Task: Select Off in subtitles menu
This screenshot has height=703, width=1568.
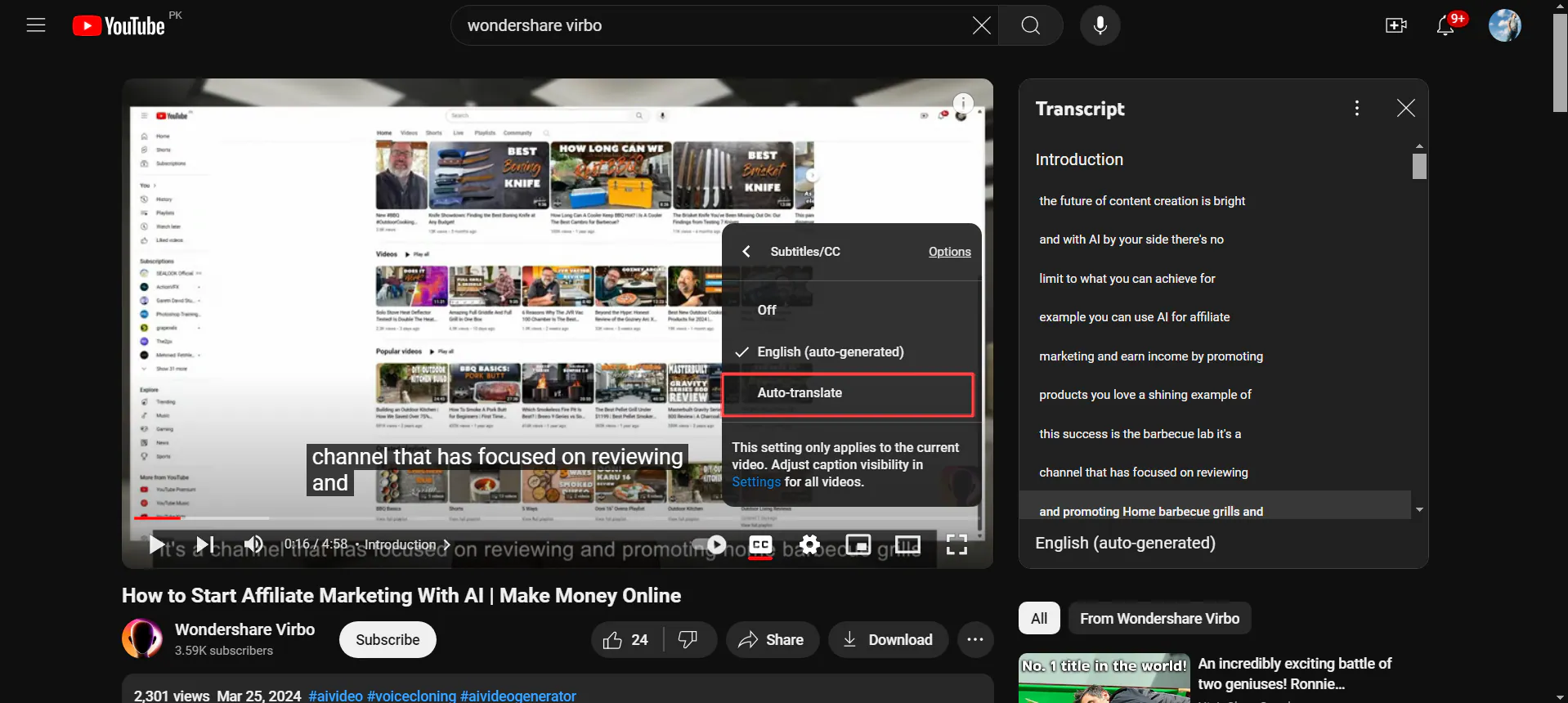Action: [851, 310]
